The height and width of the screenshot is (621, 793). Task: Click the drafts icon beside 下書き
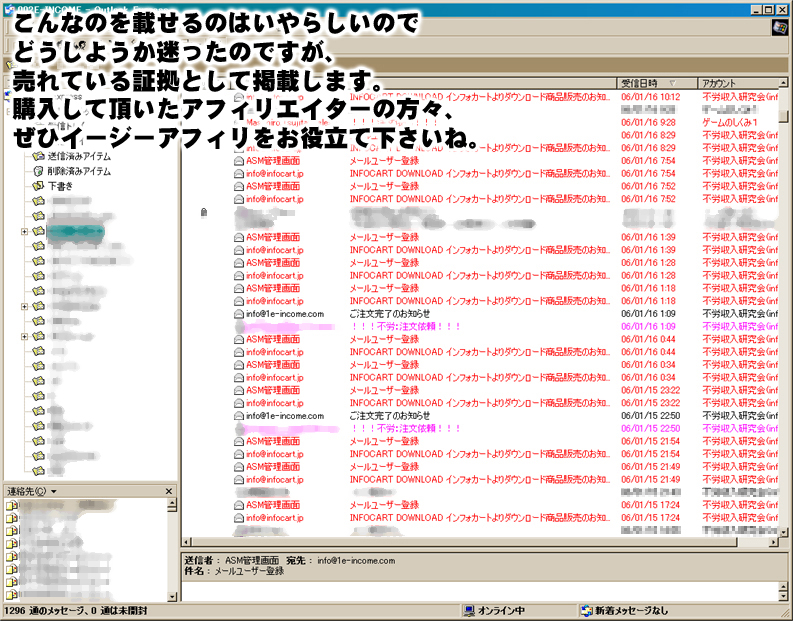(x=38, y=186)
